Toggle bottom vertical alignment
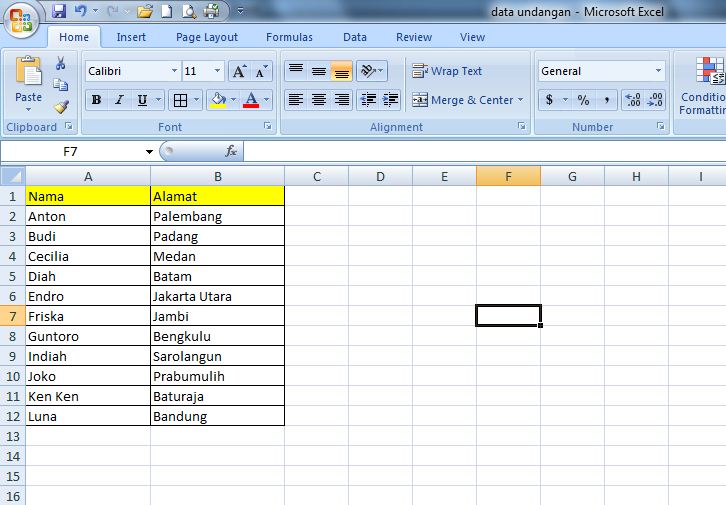The width and height of the screenshot is (726, 505). click(x=341, y=71)
